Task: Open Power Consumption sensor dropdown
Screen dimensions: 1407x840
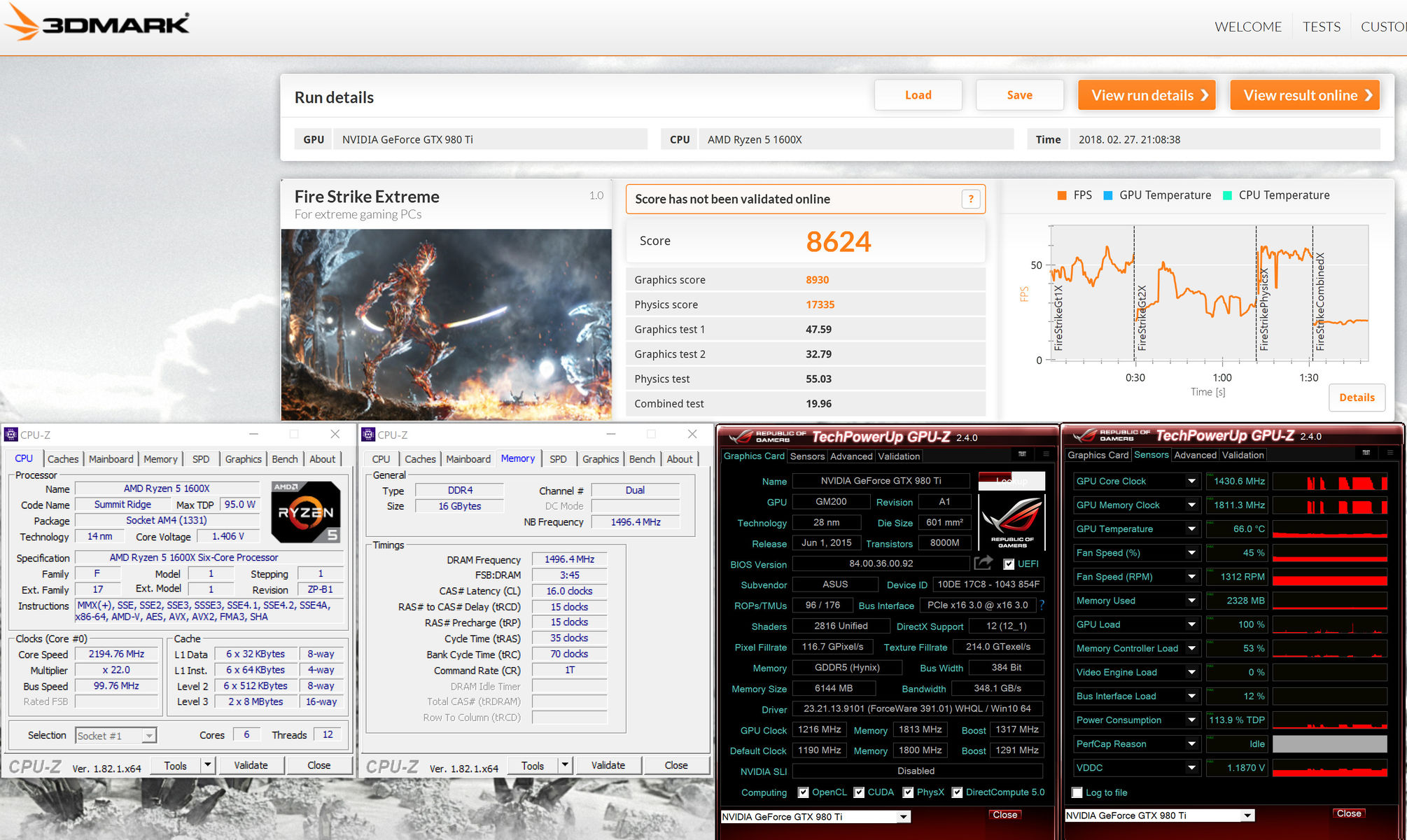Action: click(1191, 720)
